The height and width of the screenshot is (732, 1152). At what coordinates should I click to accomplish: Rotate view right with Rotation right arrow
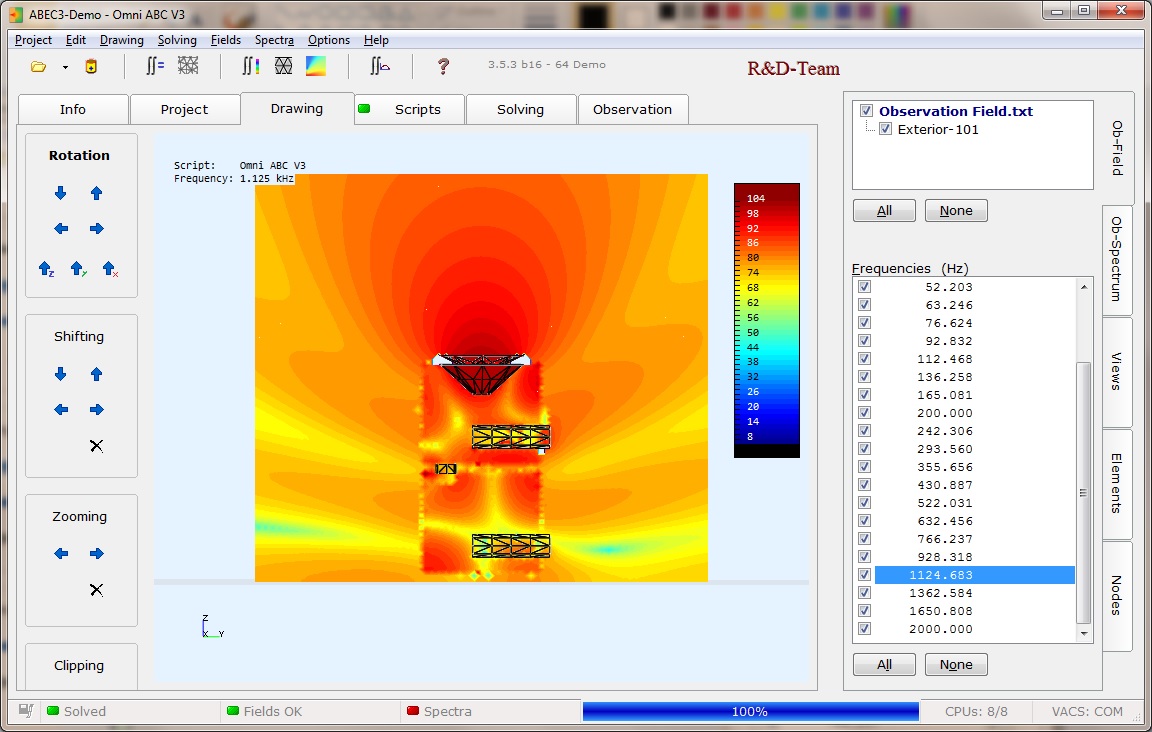point(96,229)
